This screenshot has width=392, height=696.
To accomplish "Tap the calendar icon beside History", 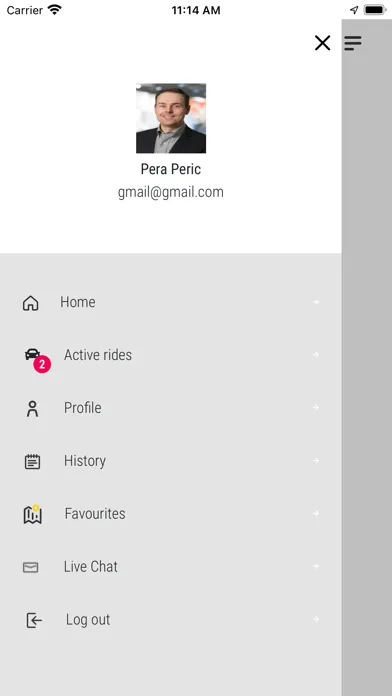I will (32, 462).
